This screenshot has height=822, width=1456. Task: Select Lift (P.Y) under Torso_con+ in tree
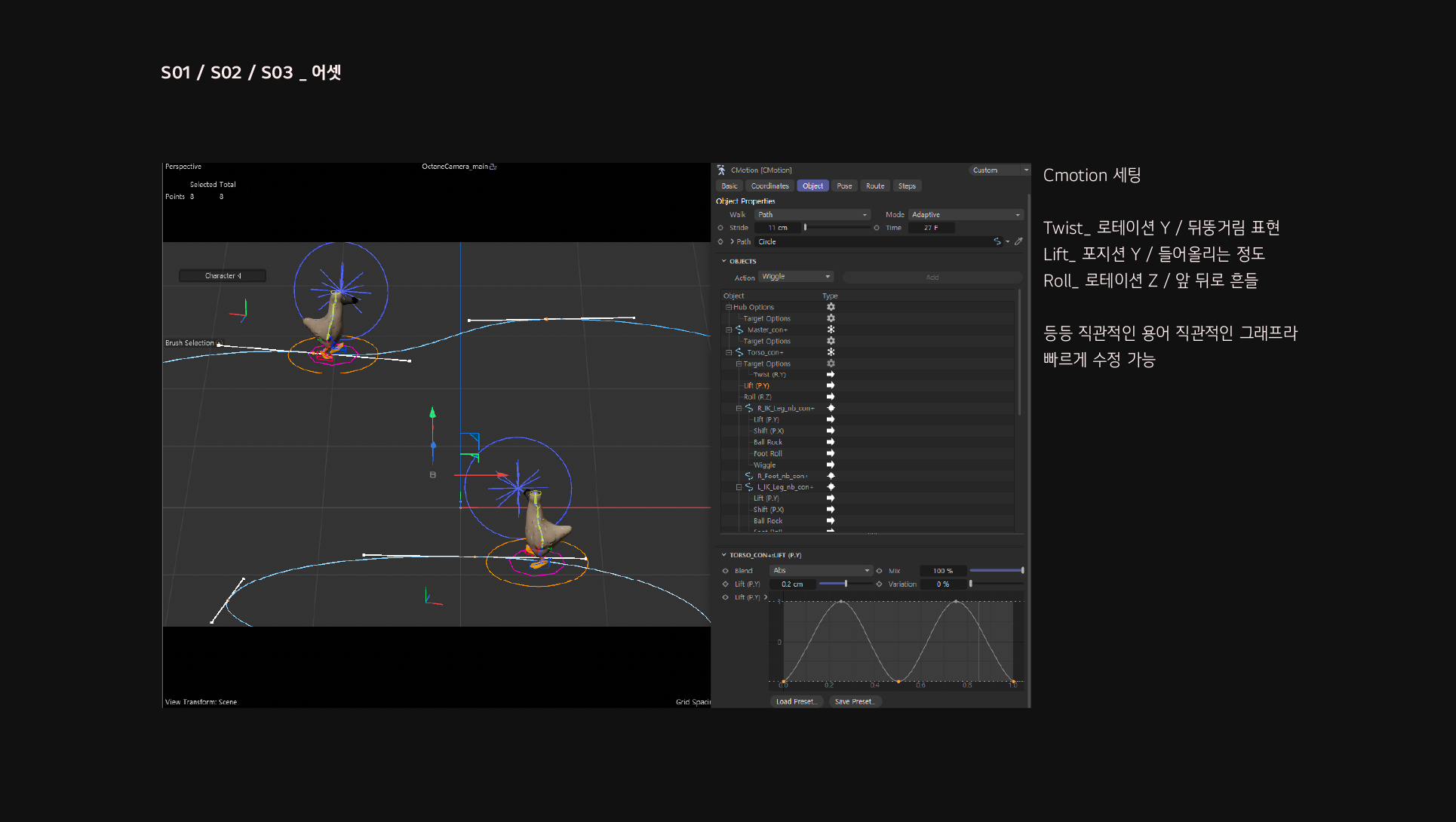click(757, 386)
